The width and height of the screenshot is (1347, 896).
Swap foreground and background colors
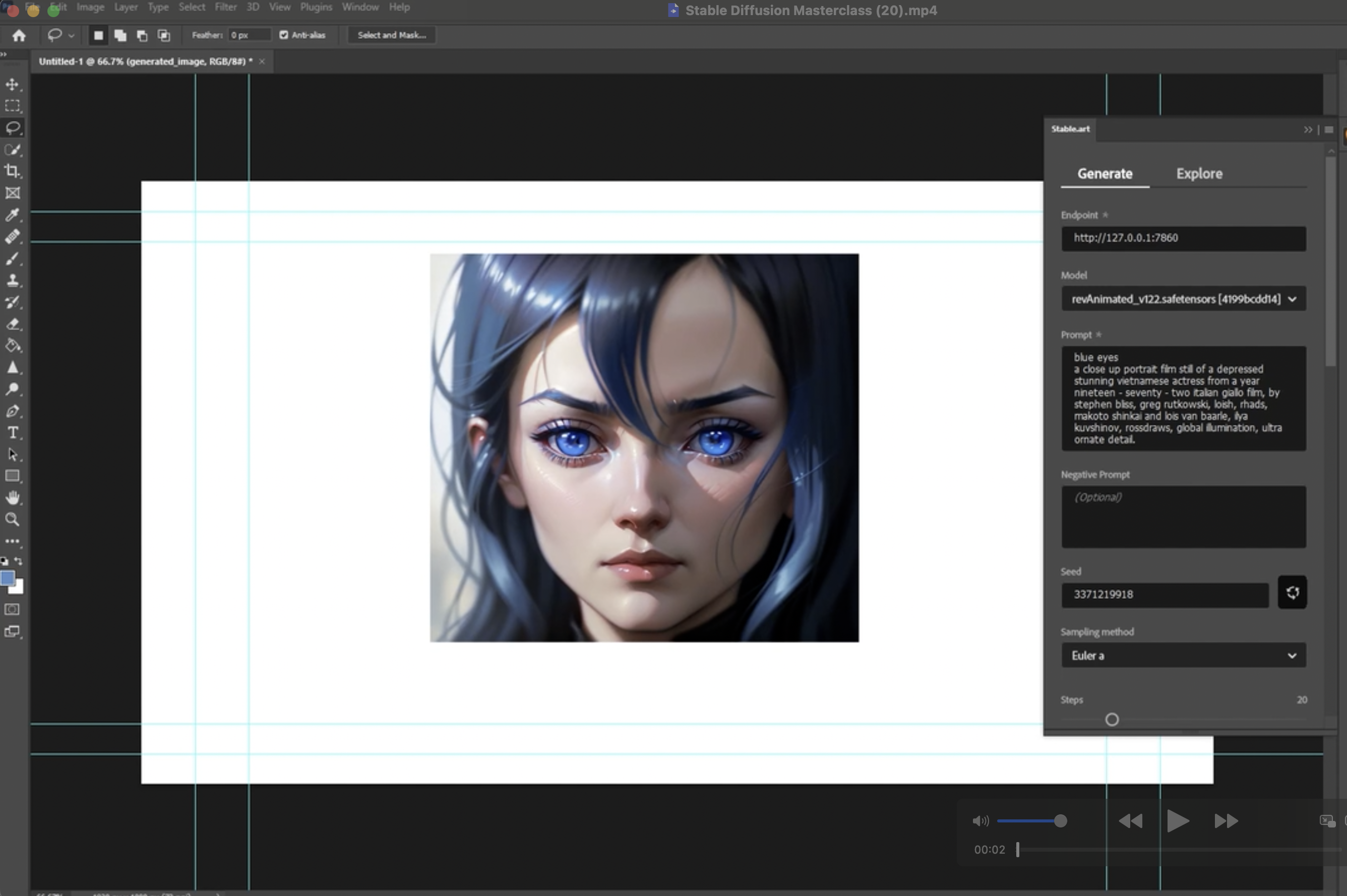click(19, 560)
